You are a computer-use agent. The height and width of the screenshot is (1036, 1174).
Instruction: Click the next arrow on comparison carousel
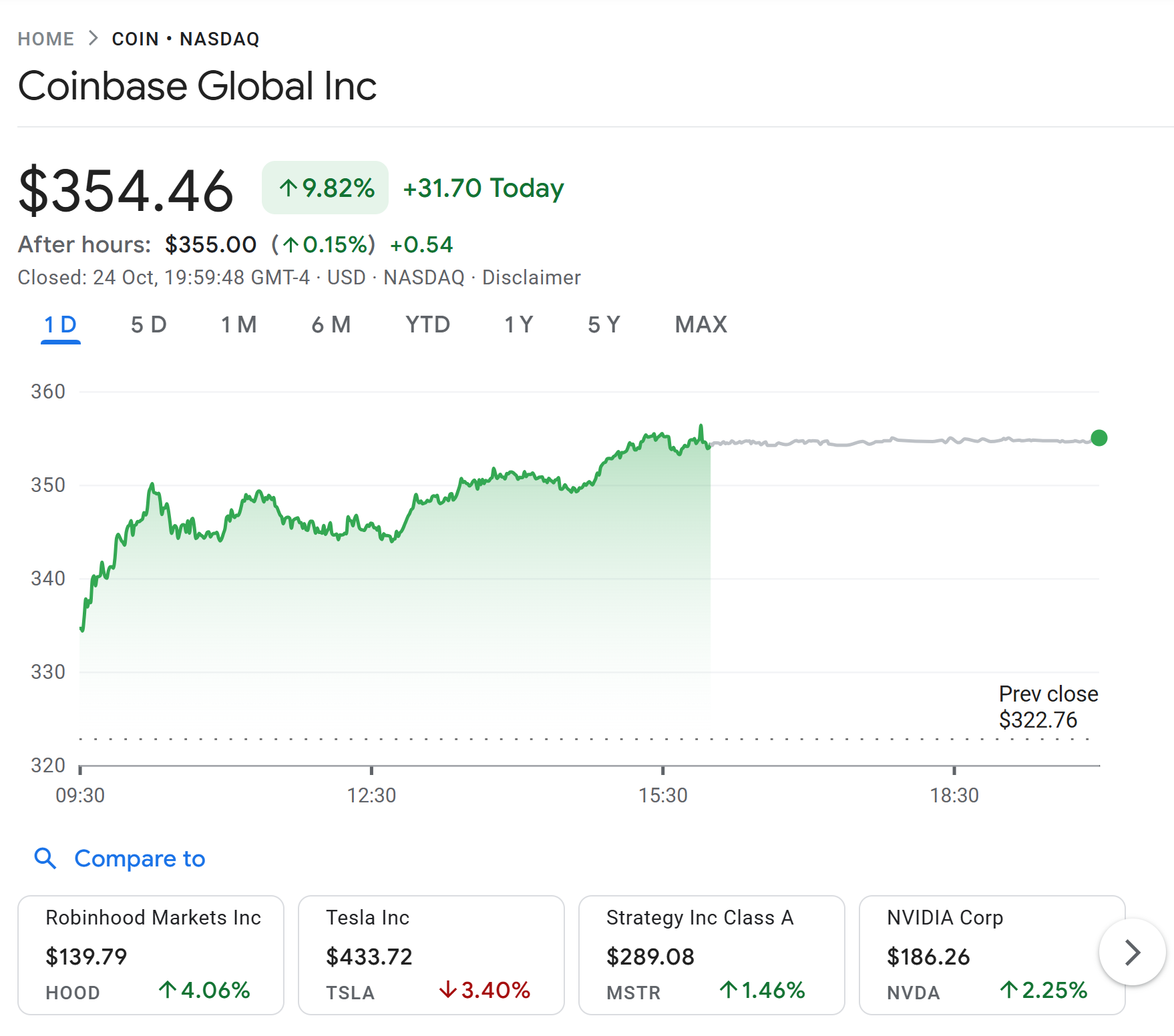(x=1132, y=952)
